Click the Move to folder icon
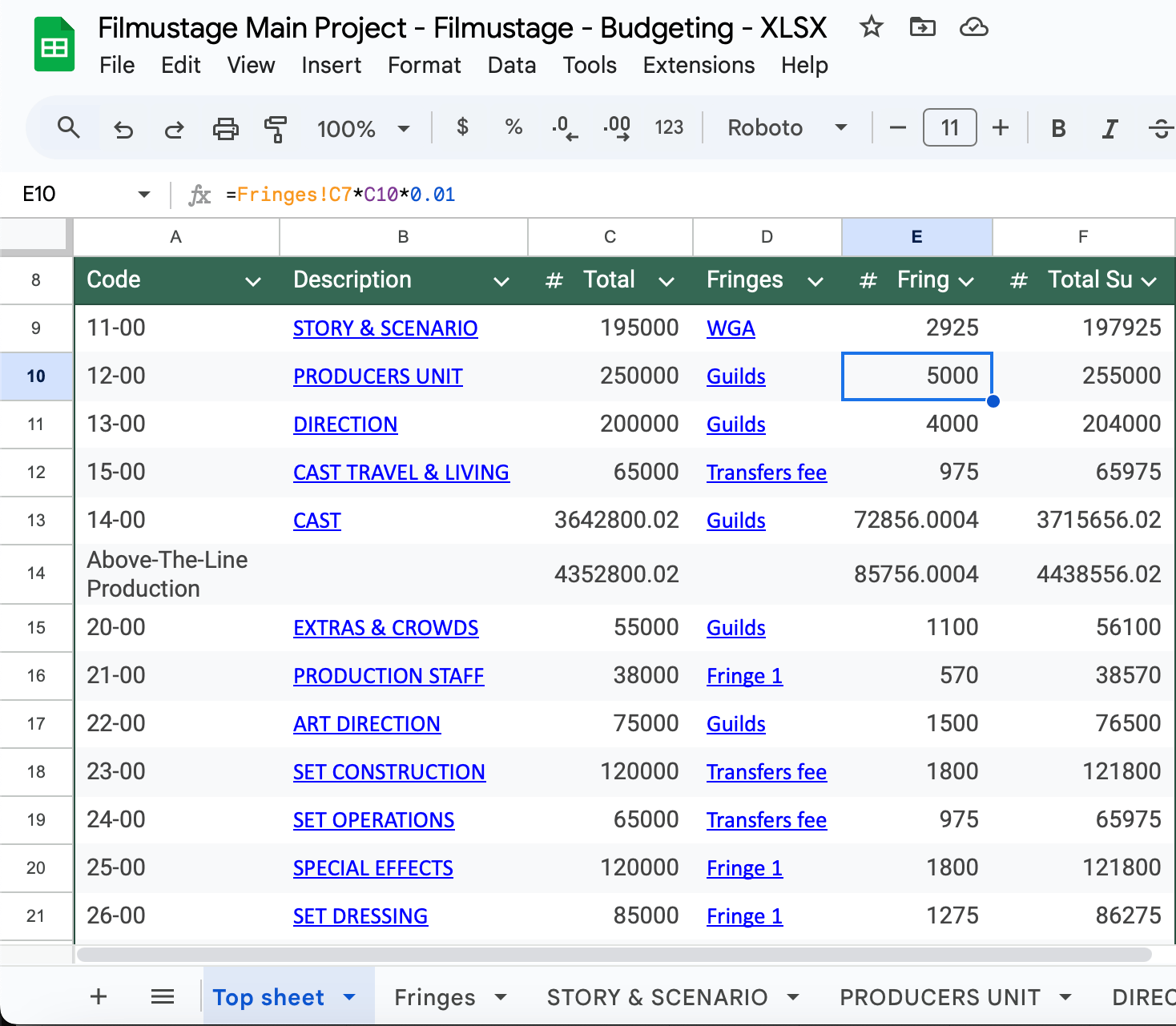Viewport: 1176px width, 1026px height. [x=923, y=27]
